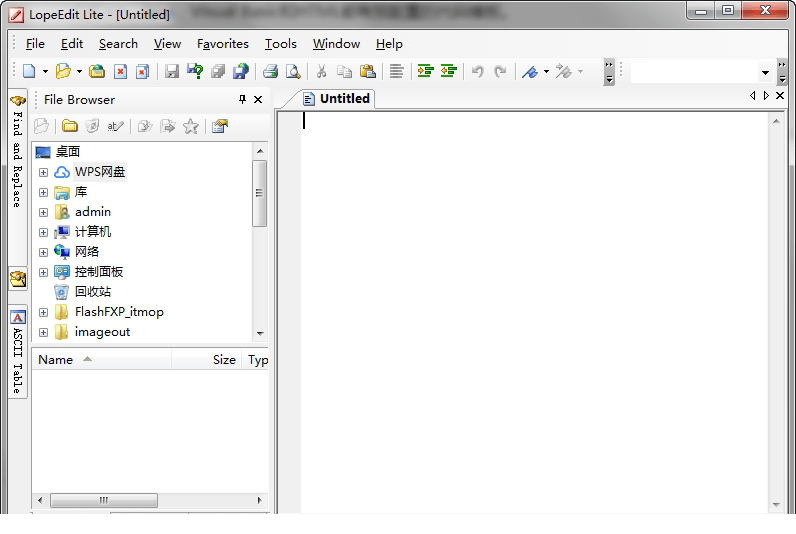Click the Print icon
The width and height of the screenshot is (796, 534).
(x=270, y=72)
